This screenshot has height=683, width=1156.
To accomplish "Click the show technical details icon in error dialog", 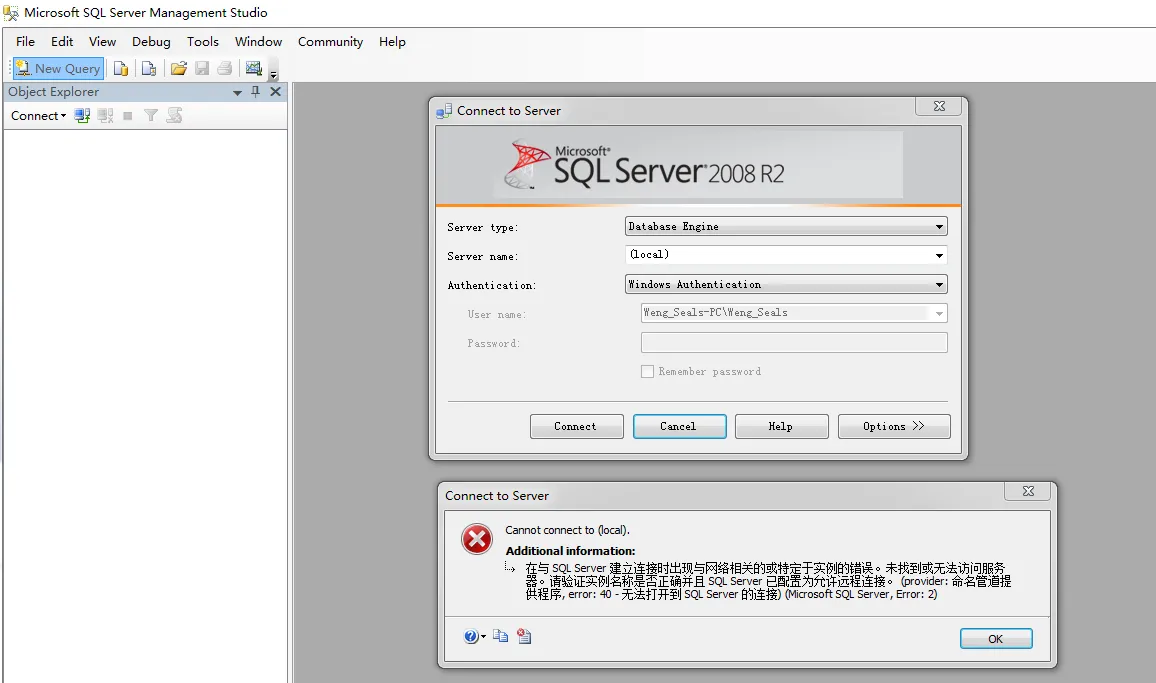I will [x=524, y=636].
